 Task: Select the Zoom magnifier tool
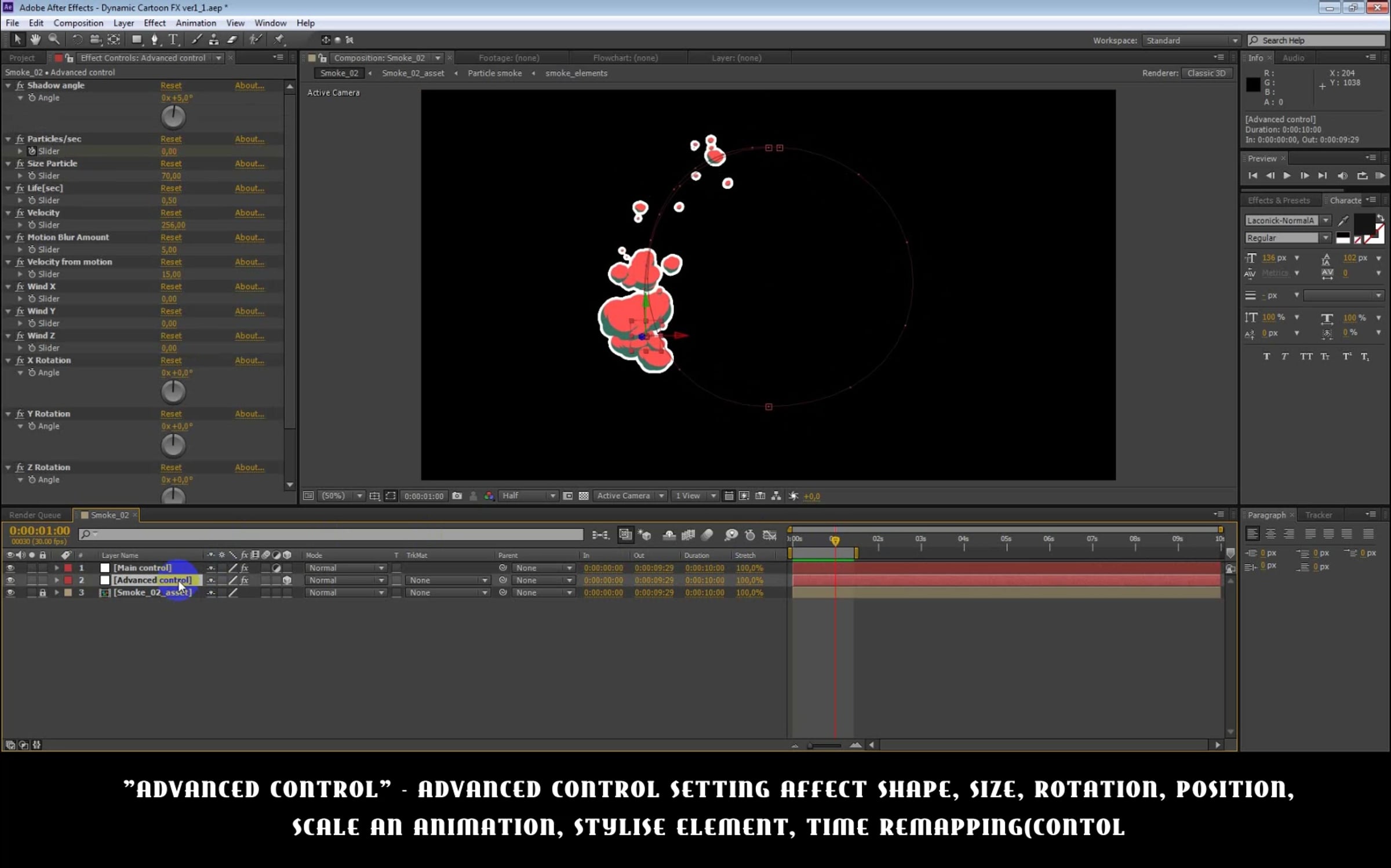pos(54,39)
